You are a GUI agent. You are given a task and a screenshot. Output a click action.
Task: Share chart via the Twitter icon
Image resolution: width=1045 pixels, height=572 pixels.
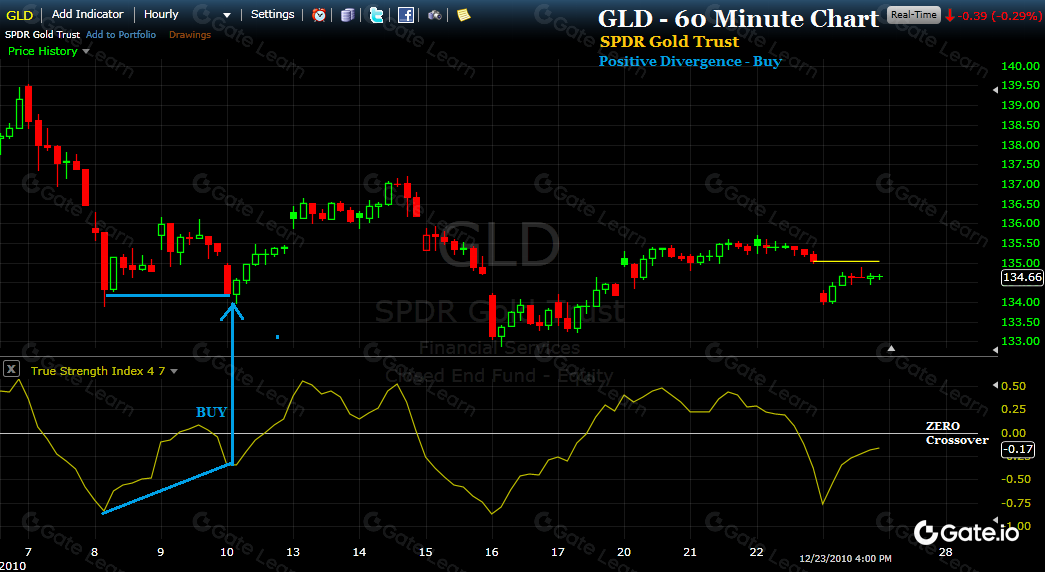tap(377, 15)
